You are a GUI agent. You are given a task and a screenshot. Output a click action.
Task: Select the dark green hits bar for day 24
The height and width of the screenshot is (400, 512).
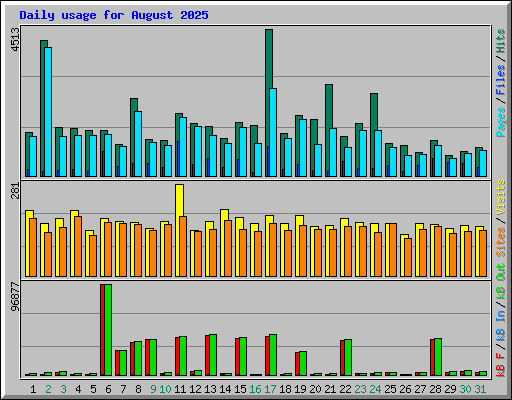(x=374, y=112)
